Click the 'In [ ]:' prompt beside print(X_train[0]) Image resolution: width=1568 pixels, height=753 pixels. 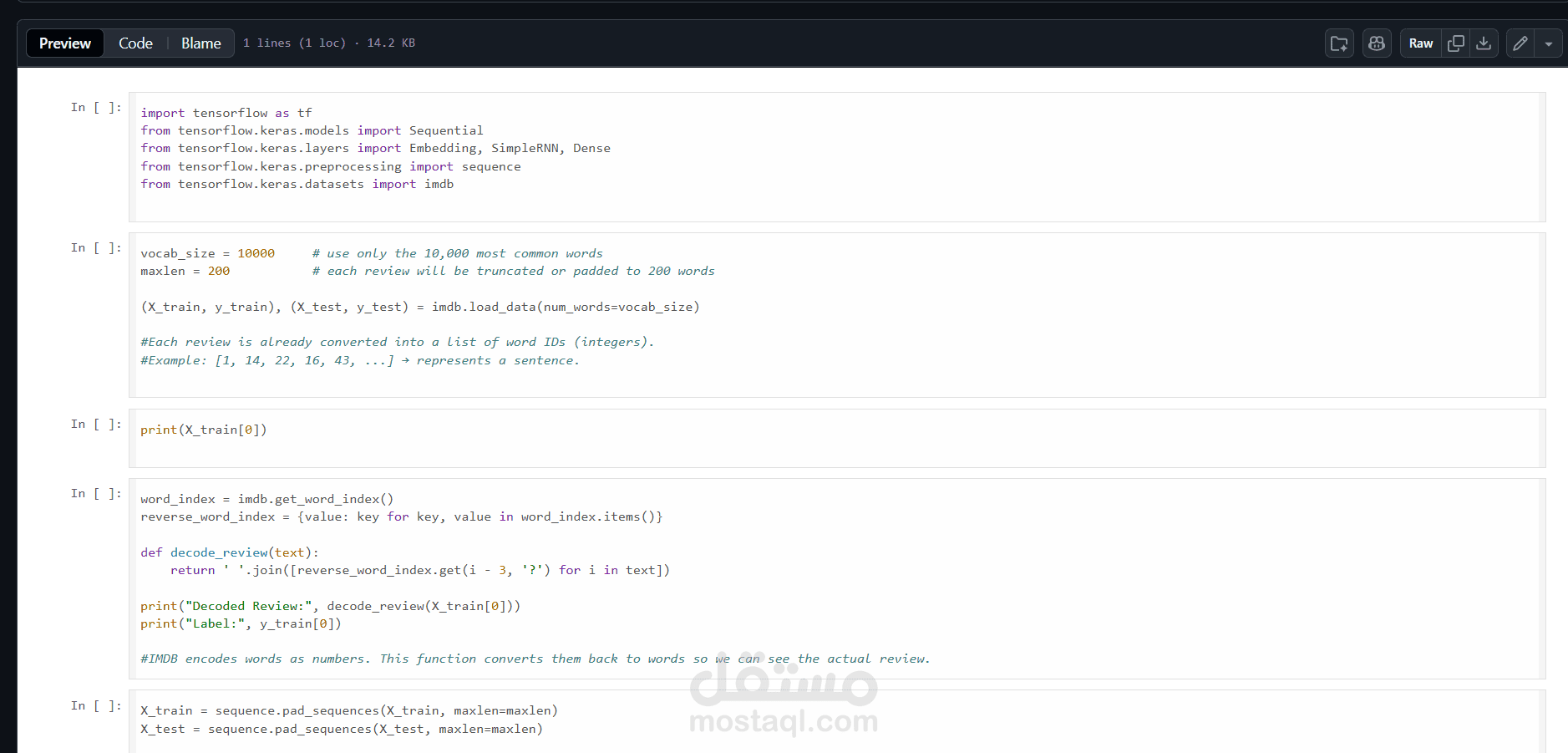(x=96, y=424)
